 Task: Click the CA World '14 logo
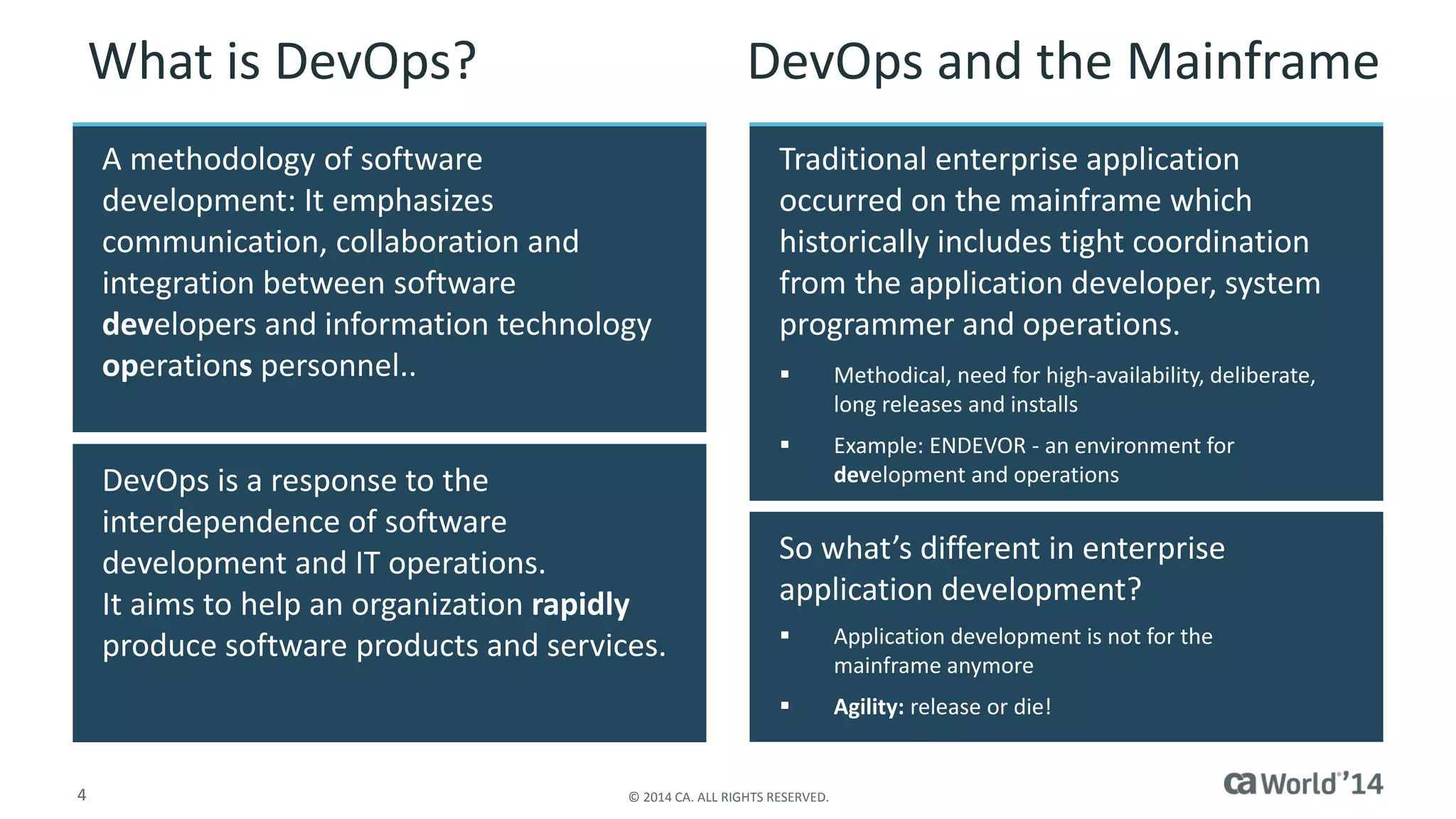[1302, 783]
